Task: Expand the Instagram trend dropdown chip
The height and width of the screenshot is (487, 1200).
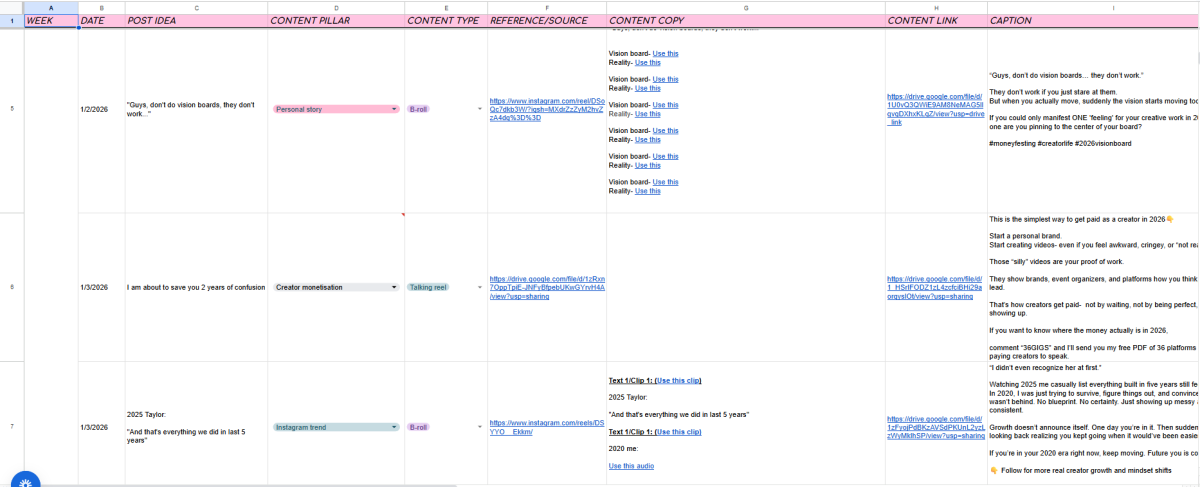Action: point(335,427)
